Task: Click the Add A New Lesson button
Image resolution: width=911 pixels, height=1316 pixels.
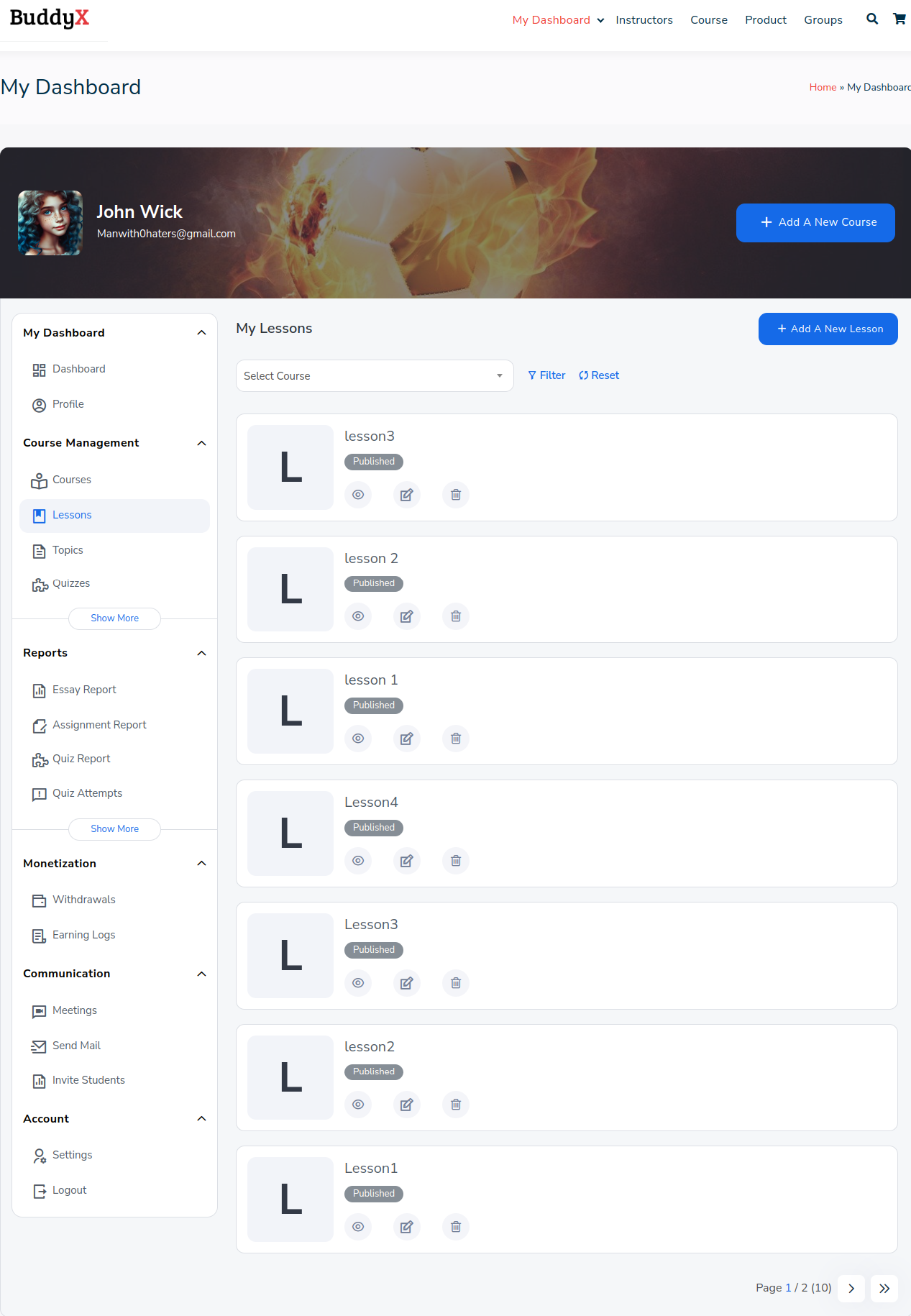Action: 828,329
